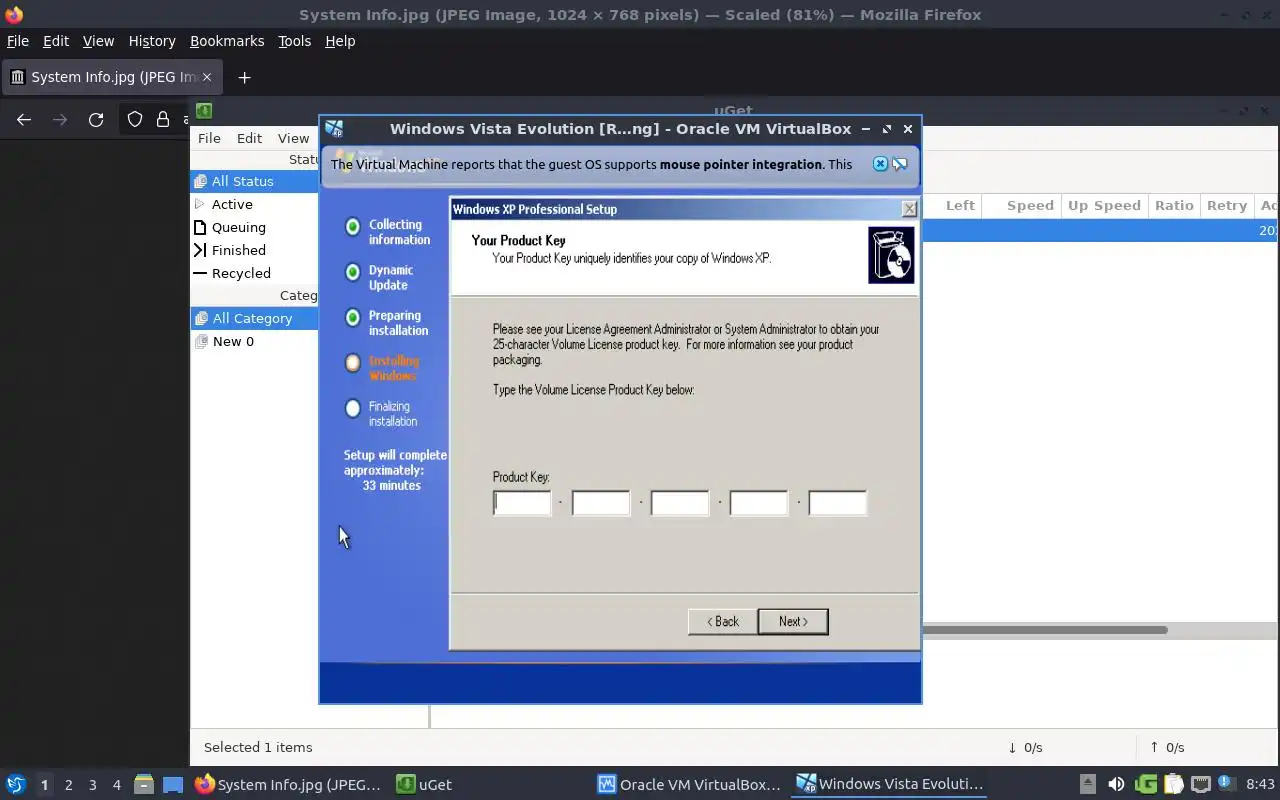Reload the page in Firefox
The width and height of the screenshot is (1280, 800).
(x=96, y=119)
